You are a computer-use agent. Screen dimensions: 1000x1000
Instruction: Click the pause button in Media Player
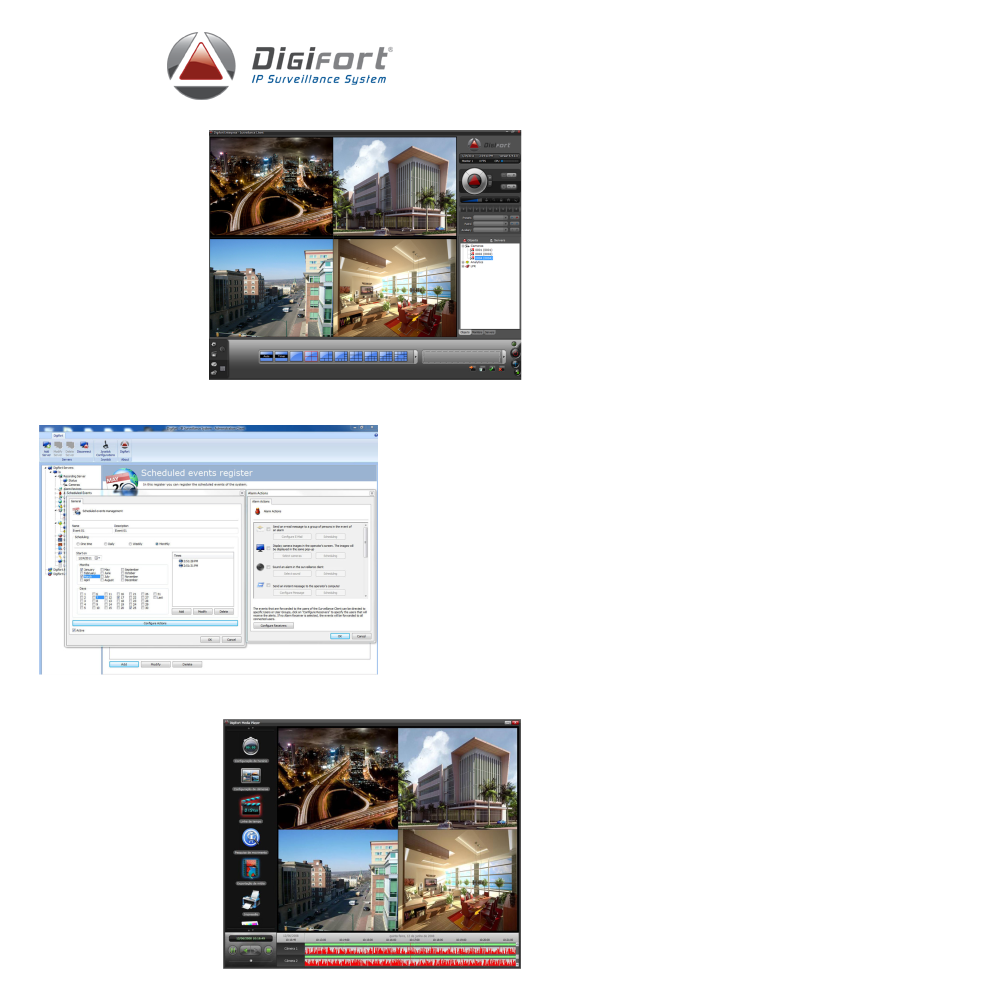pyautogui.click(x=232, y=950)
